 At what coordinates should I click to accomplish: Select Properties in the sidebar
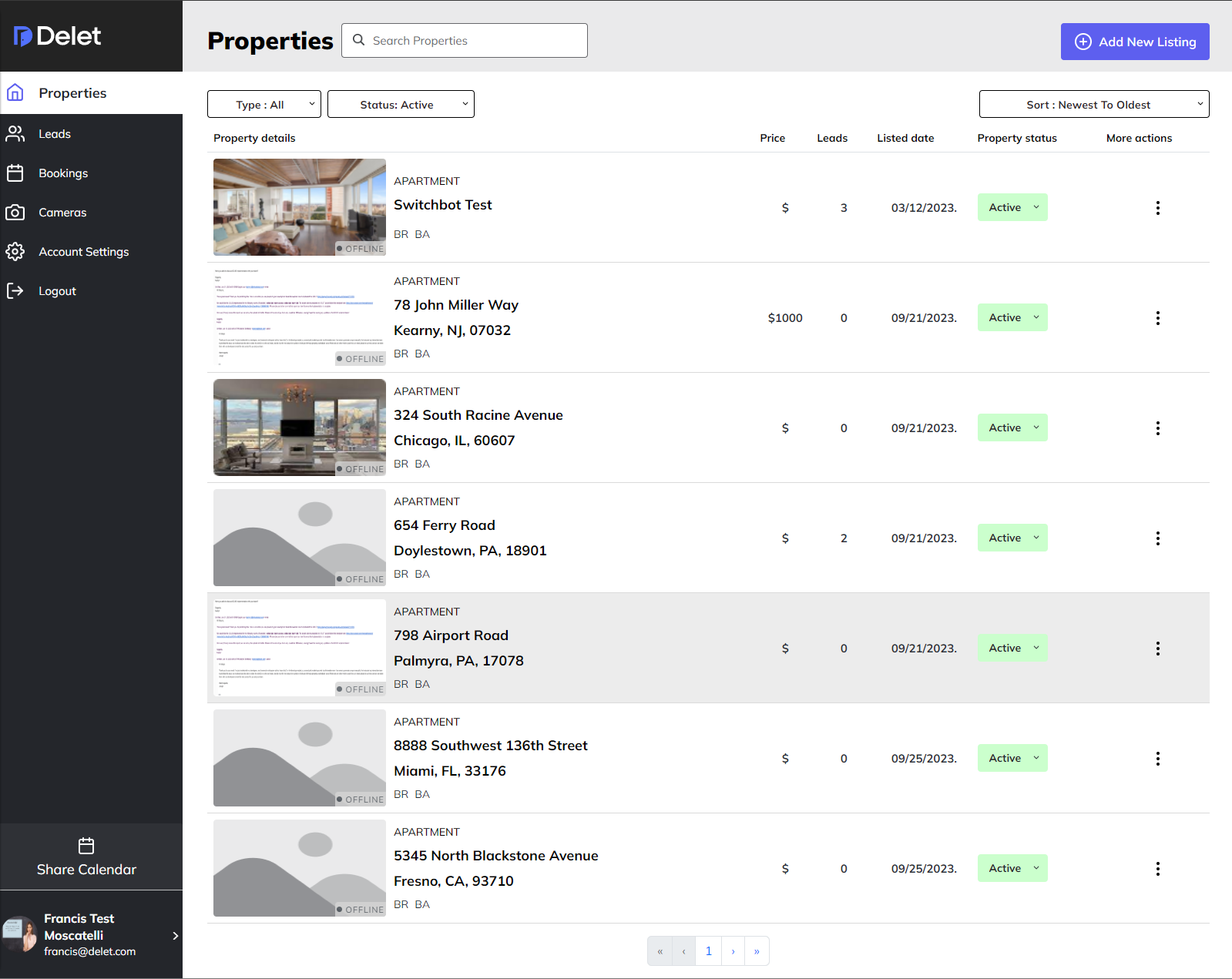[x=72, y=93]
